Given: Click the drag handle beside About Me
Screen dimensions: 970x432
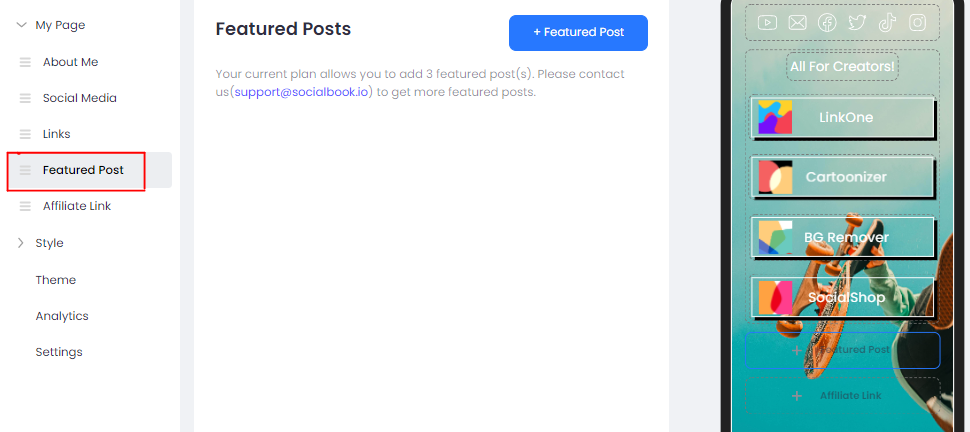Looking at the screenshot, I should [25, 62].
